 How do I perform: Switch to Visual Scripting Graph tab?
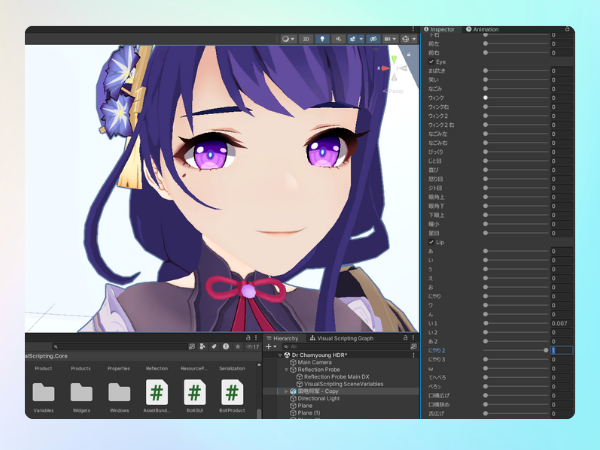click(x=342, y=338)
